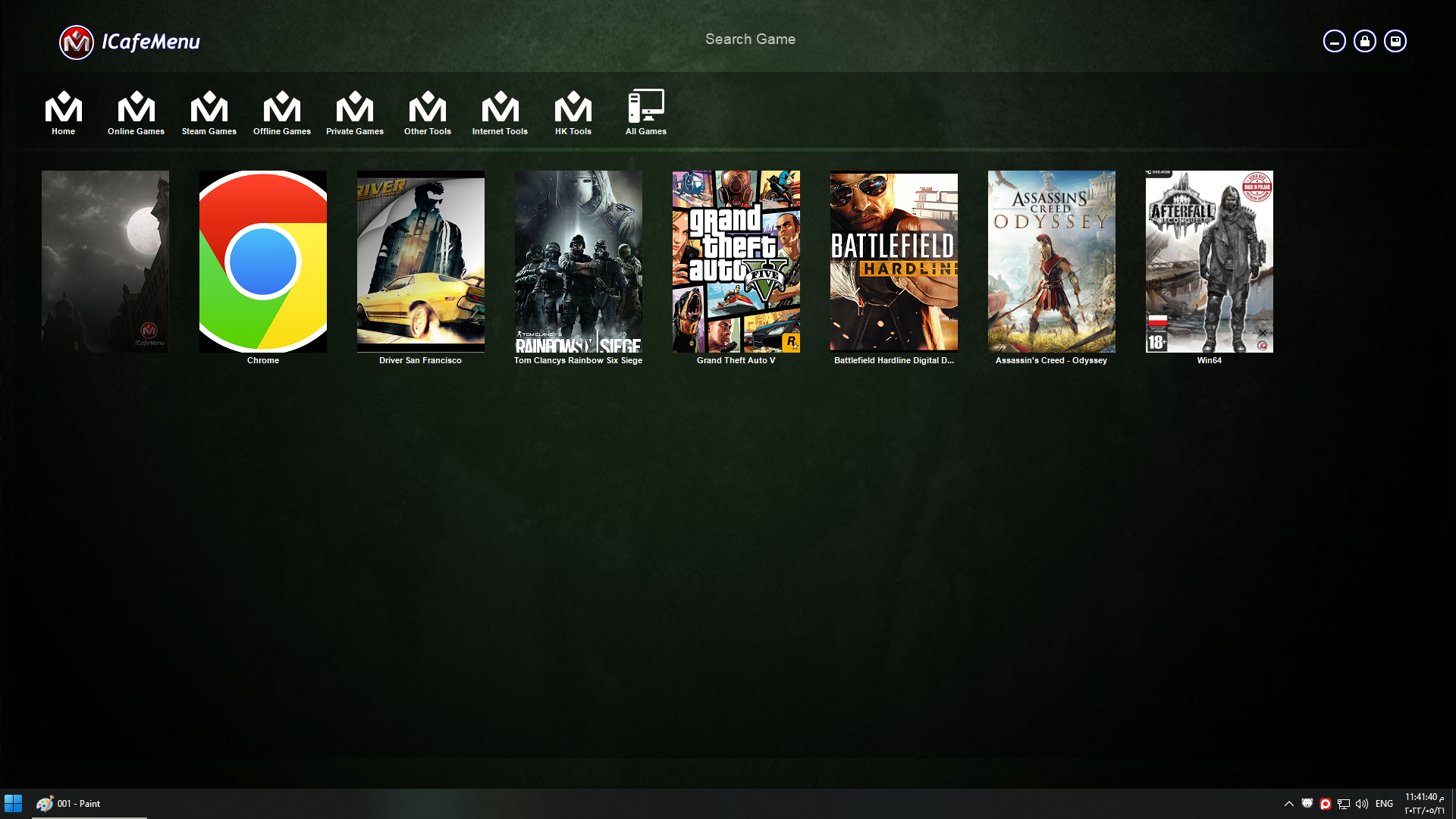Screen dimensions: 1456x819
Task: Open Assassin's Creed - Odyssey
Action: click(x=1051, y=262)
